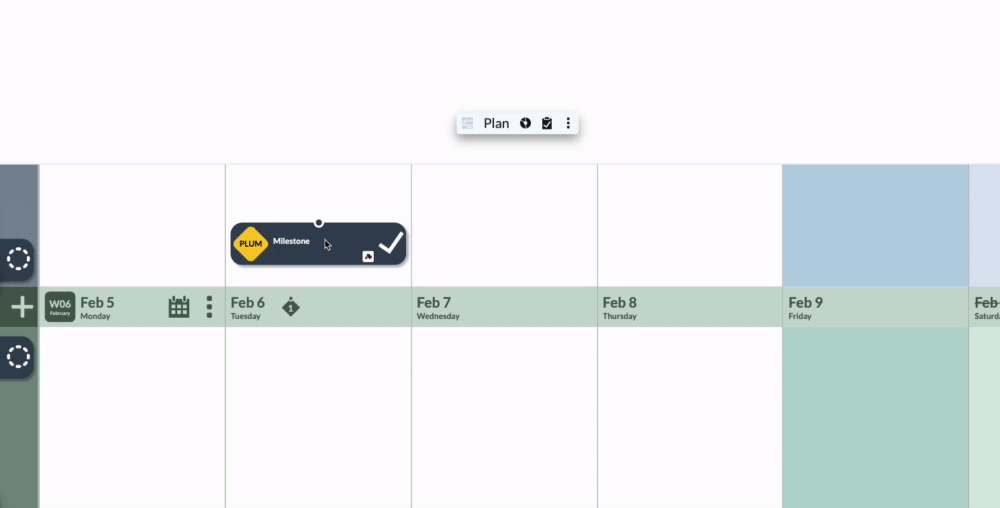Click the Feb 8 Thursday date header
The width and height of the screenshot is (1000, 508).
620,307
